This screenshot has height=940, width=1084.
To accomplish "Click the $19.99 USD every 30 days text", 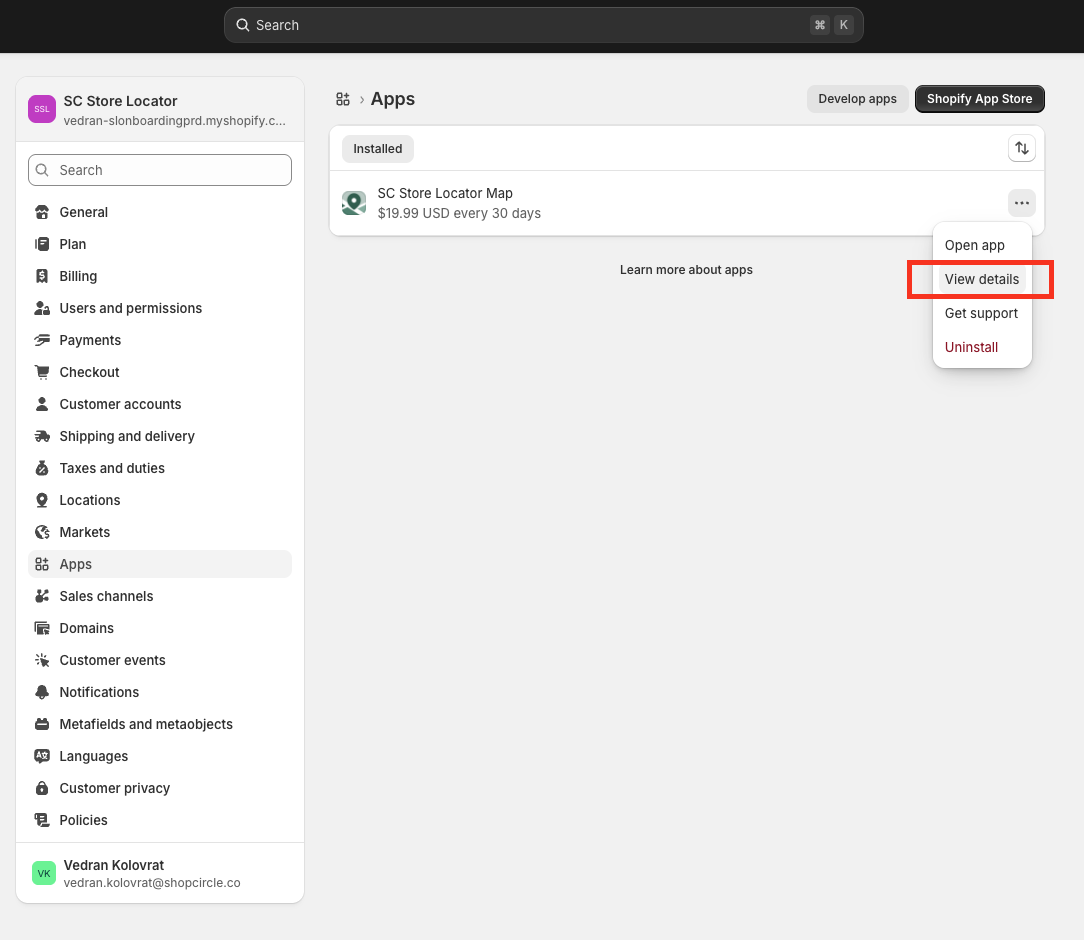I will pos(459,214).
